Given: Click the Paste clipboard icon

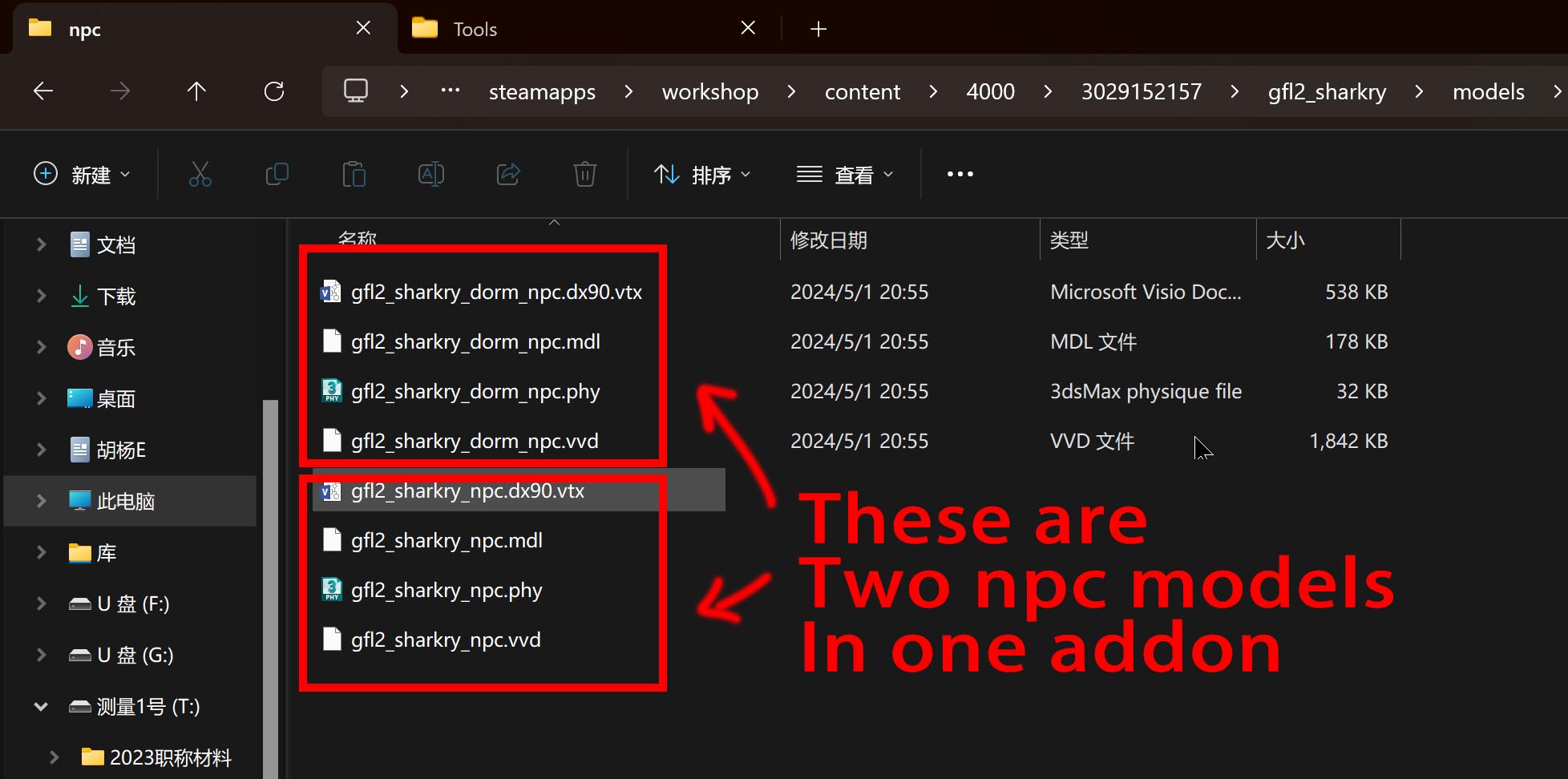Looking at the screenshot, I should (354, 174).
